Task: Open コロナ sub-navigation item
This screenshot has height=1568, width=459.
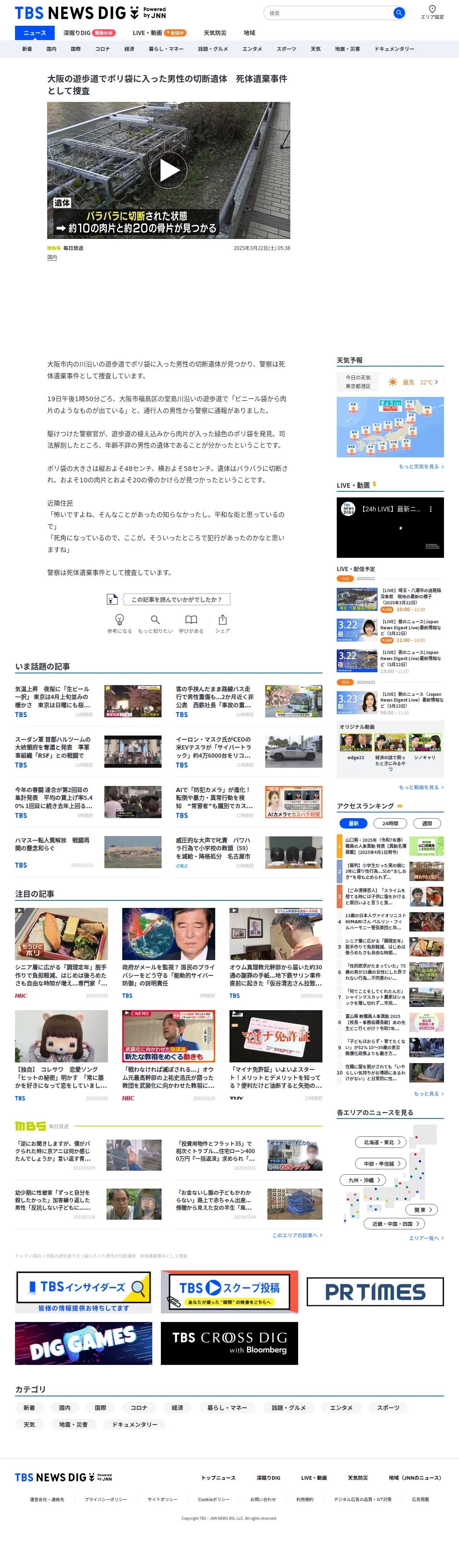Action: (102, 49)
